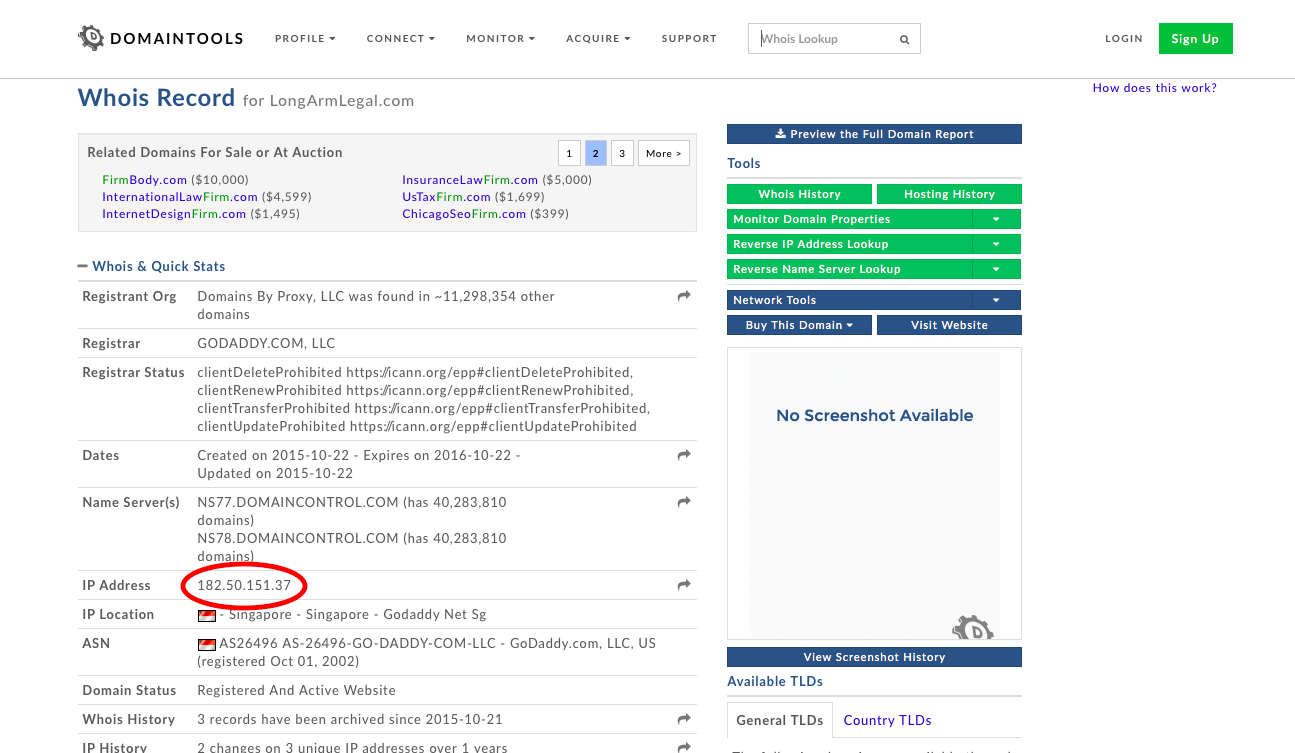Click the Whois Lookup search magnifier icon

pyautogui.click(x=904, y=40)
